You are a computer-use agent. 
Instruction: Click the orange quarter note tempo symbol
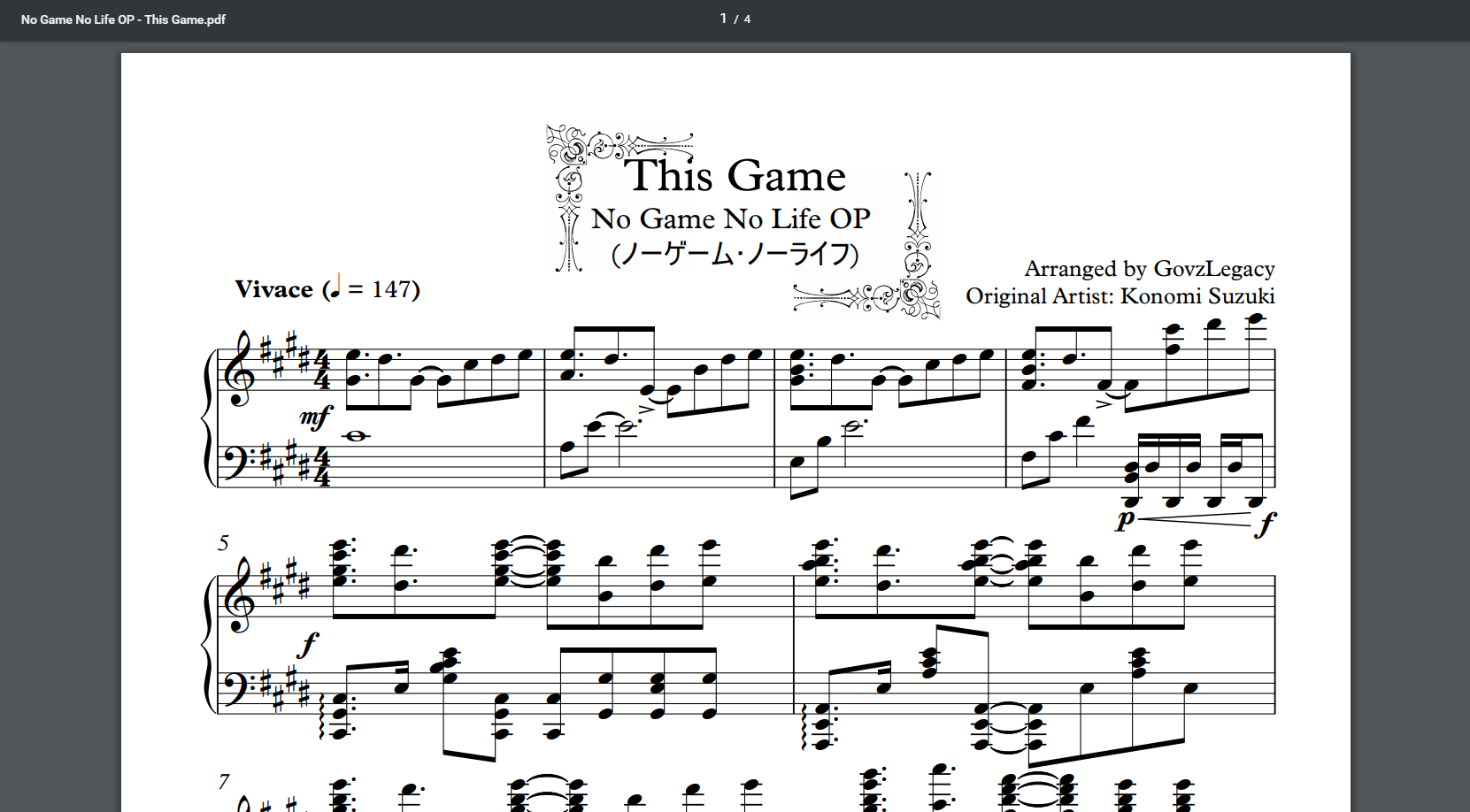coord(335,287)
